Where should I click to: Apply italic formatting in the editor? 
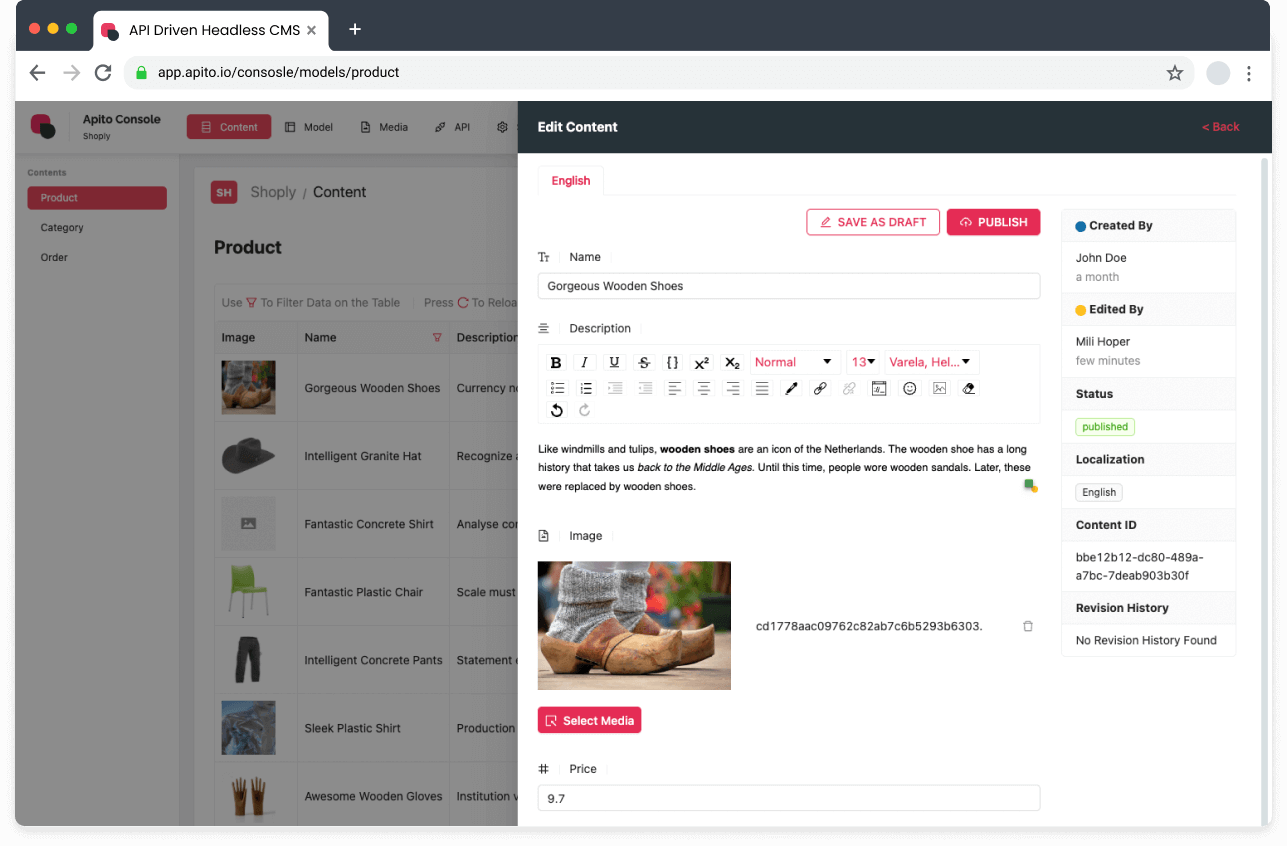(585, 362)
